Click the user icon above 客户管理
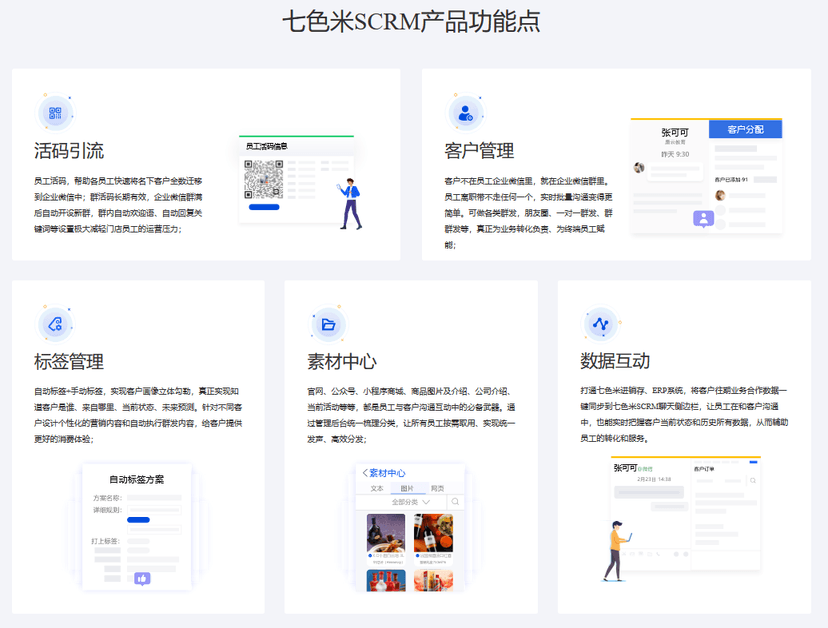 [x=465, y=113]
